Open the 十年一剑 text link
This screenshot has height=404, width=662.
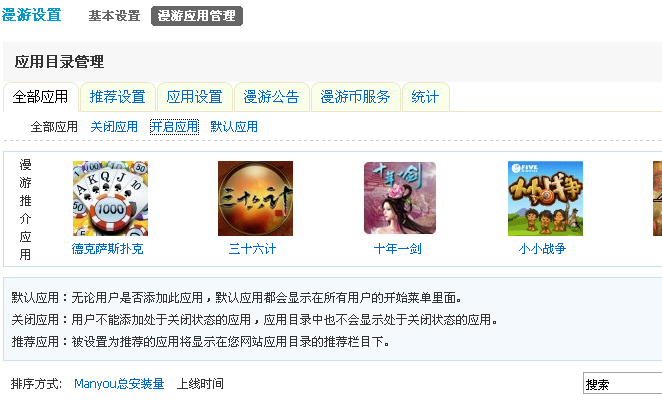(397, 249)
